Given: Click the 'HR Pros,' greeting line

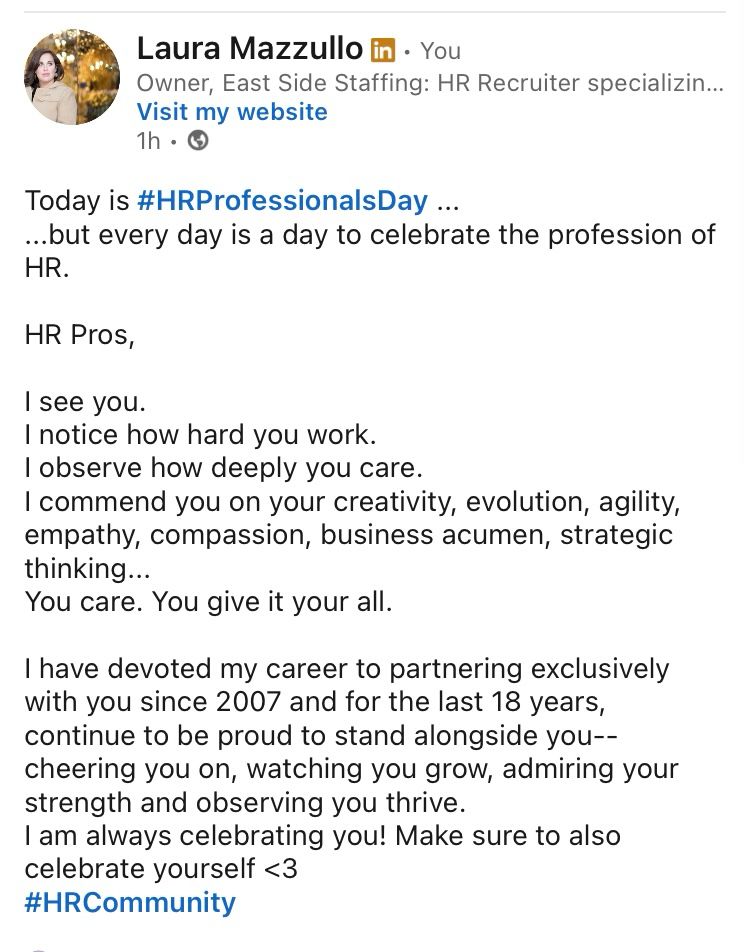Looking at the screenshot, I should click(x=79, y=334).
